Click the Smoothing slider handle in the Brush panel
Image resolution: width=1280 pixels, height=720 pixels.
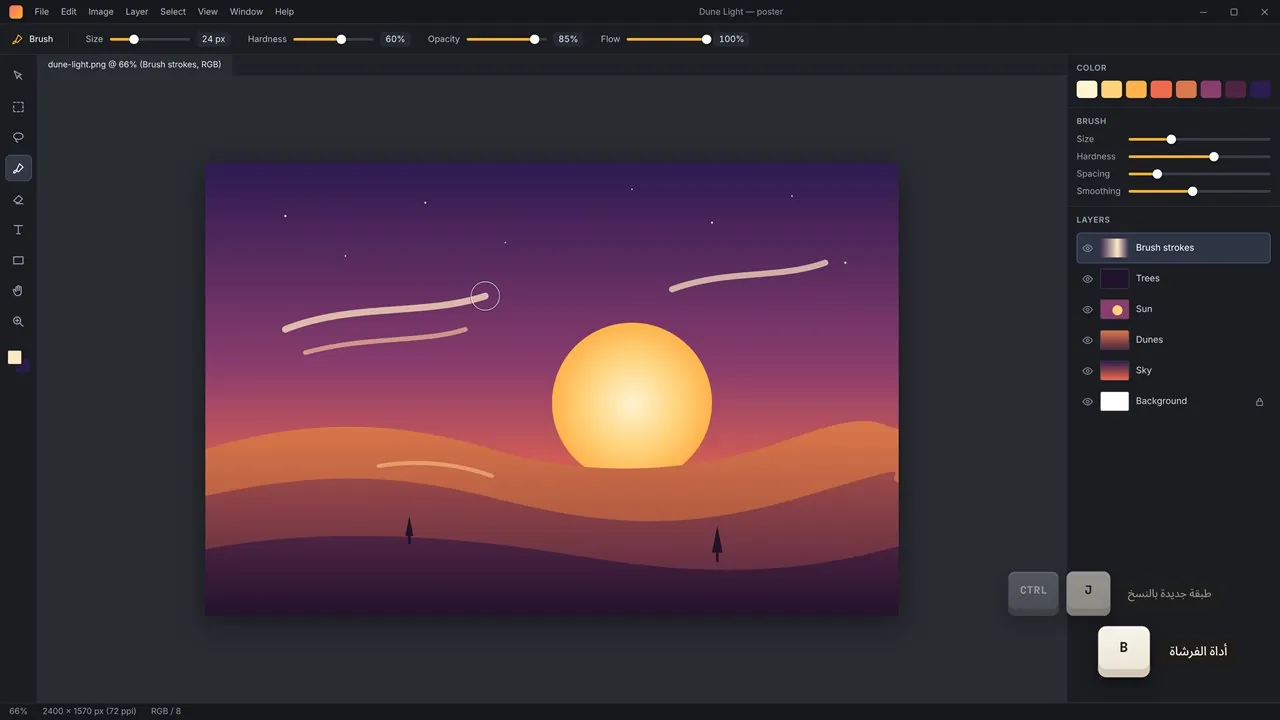click(1192, 191)
